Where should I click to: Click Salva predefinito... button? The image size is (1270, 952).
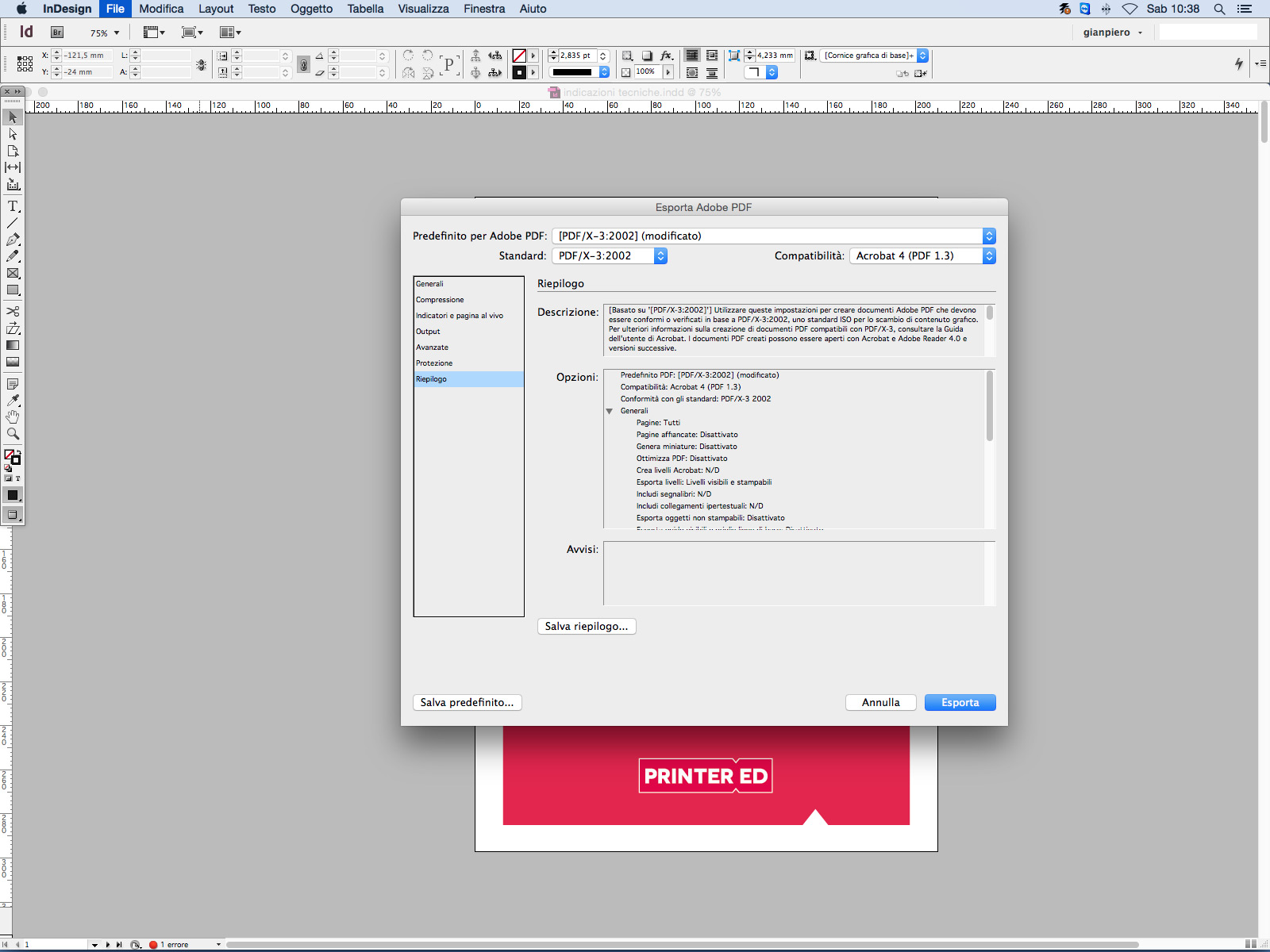pos(467,702)
